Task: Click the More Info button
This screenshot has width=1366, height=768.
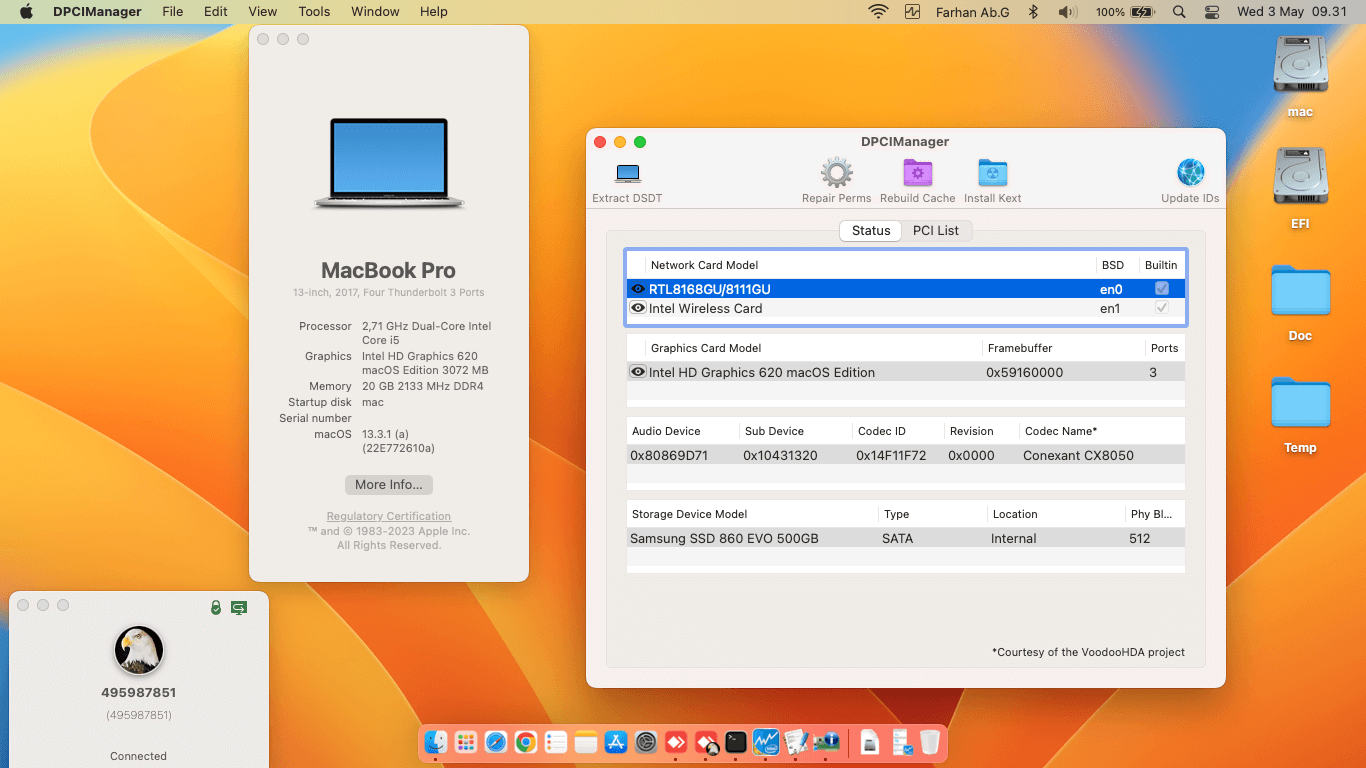Action: click(x=388, y=484)
